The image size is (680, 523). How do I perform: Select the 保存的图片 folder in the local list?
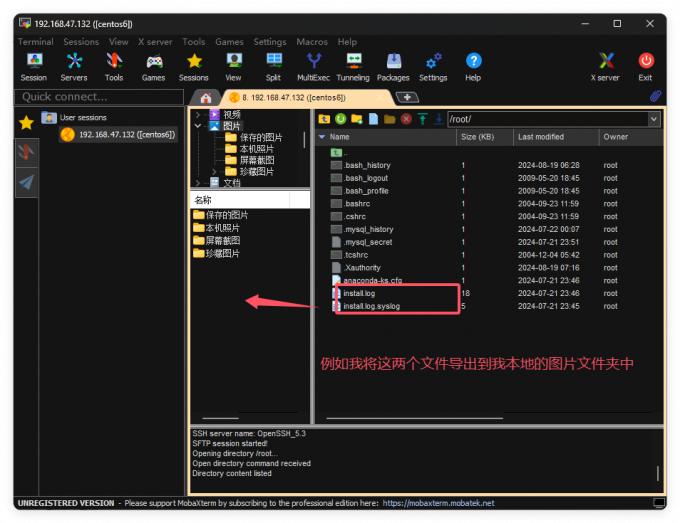tap(221, 215)
